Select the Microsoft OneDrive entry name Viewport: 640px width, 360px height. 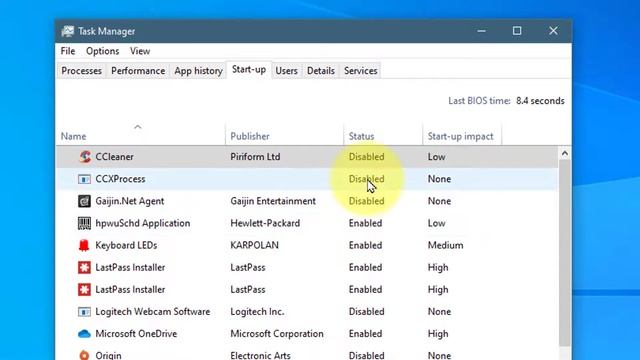(136, 334)
